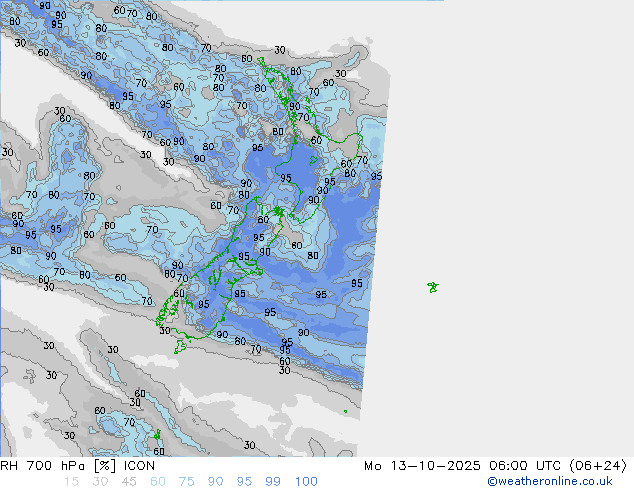Select the 15 value in the legend
The width and height of the screenshot is (634, 490).
point(71,481)
